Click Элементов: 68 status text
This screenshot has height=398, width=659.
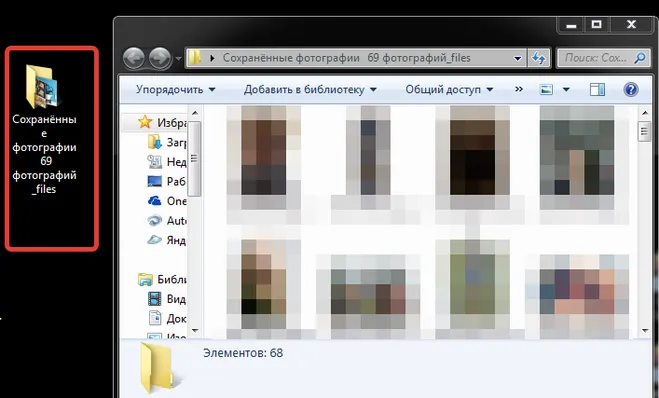click(x=243, y=353)
